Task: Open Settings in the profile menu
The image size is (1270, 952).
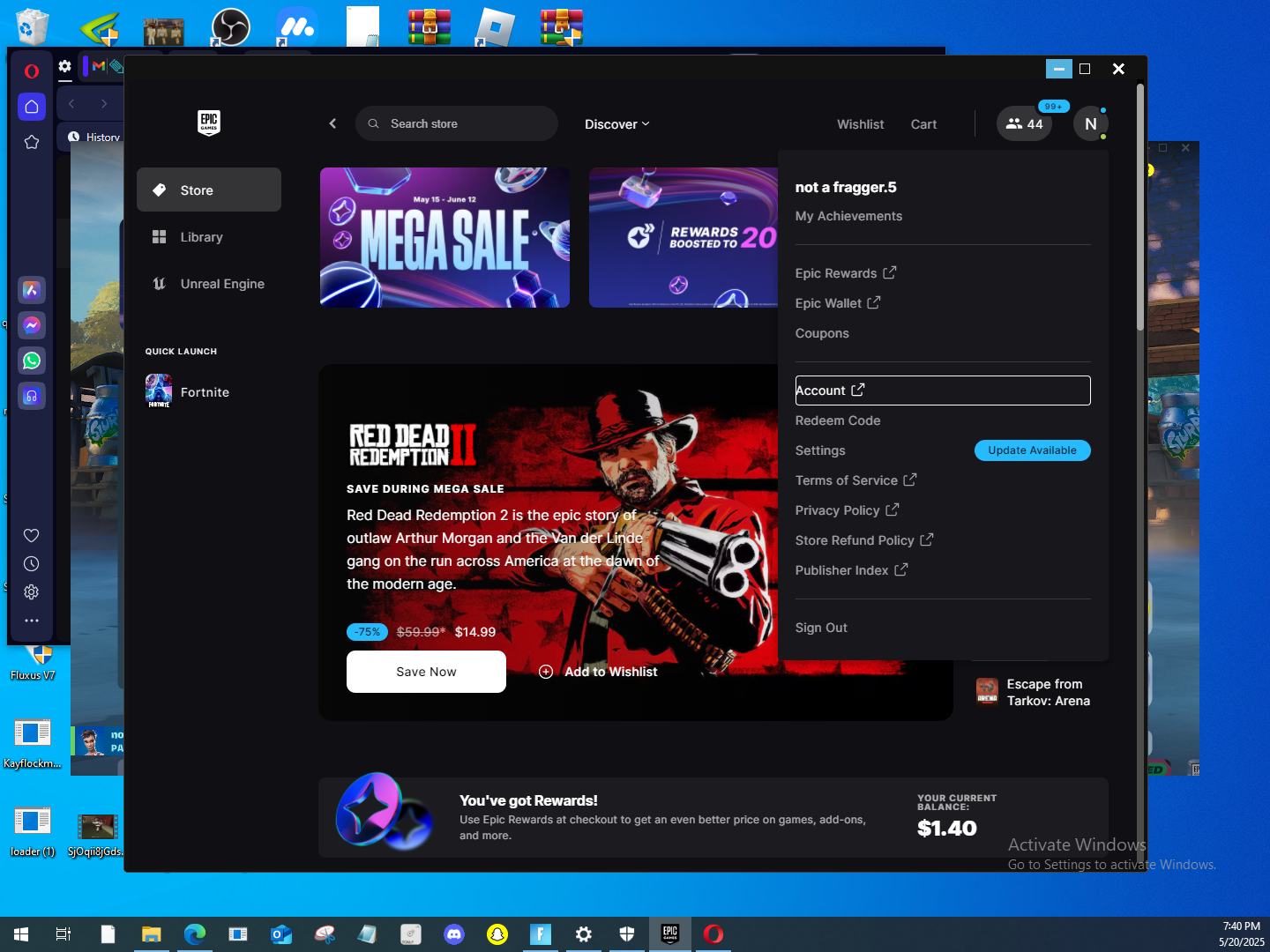Action: tap(820, 450)
